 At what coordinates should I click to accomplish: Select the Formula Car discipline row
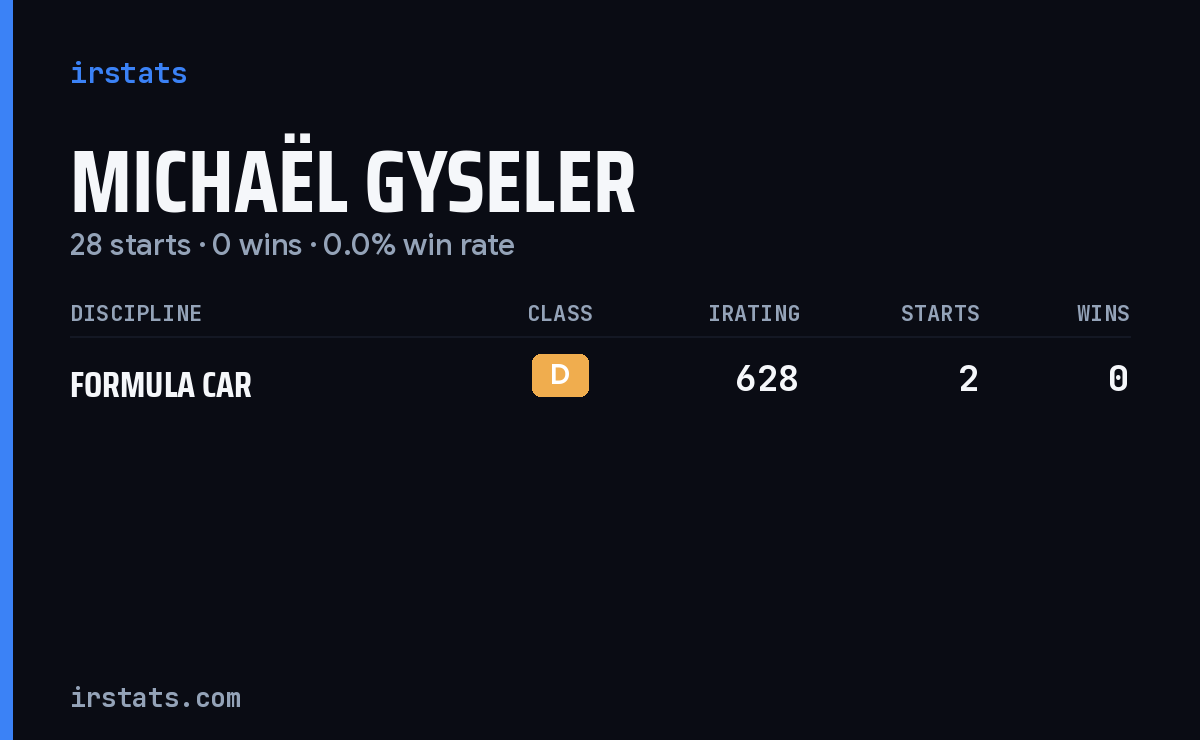(x=600, y=380)
